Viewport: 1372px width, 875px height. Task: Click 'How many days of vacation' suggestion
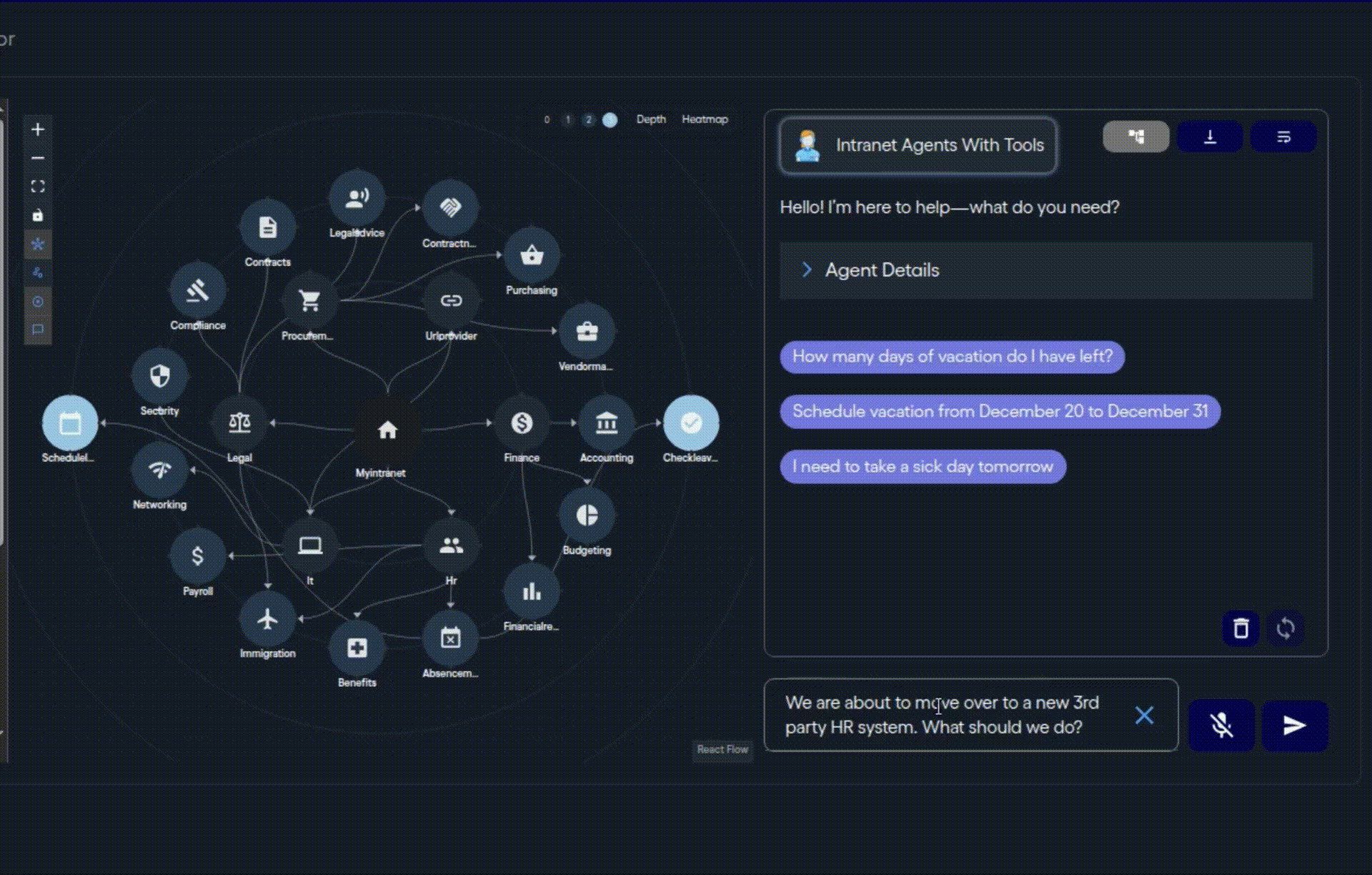tap(952, 357)
